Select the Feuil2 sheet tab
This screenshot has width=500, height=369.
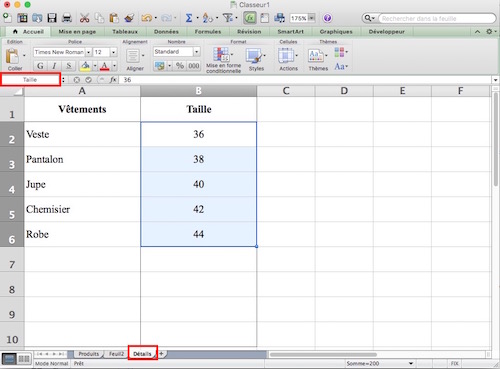pyautogui.click(x=116, y=354)
